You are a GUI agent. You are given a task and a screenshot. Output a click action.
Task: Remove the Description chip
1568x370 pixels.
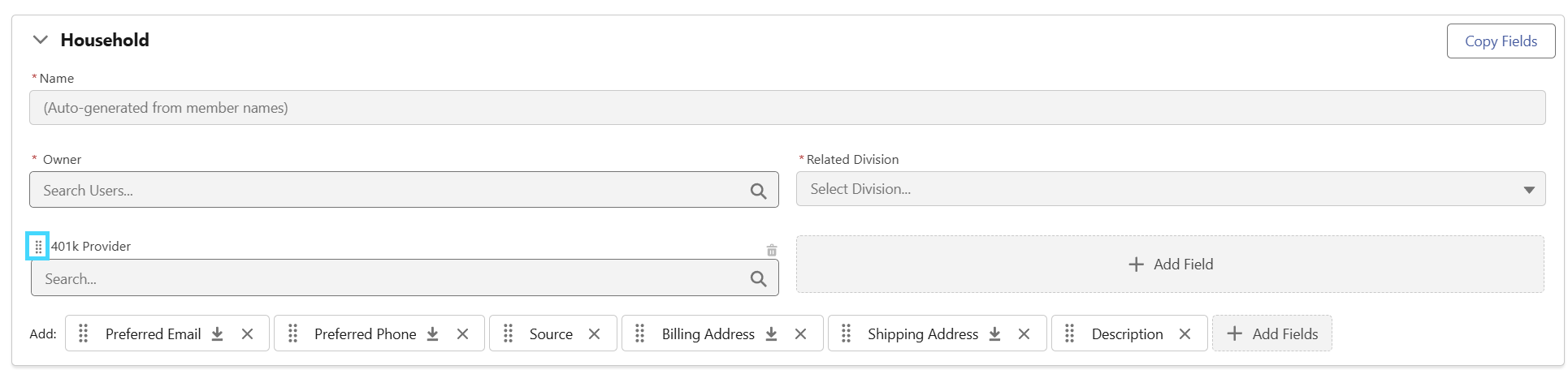pyautogui.click(x=1185, y=333)
